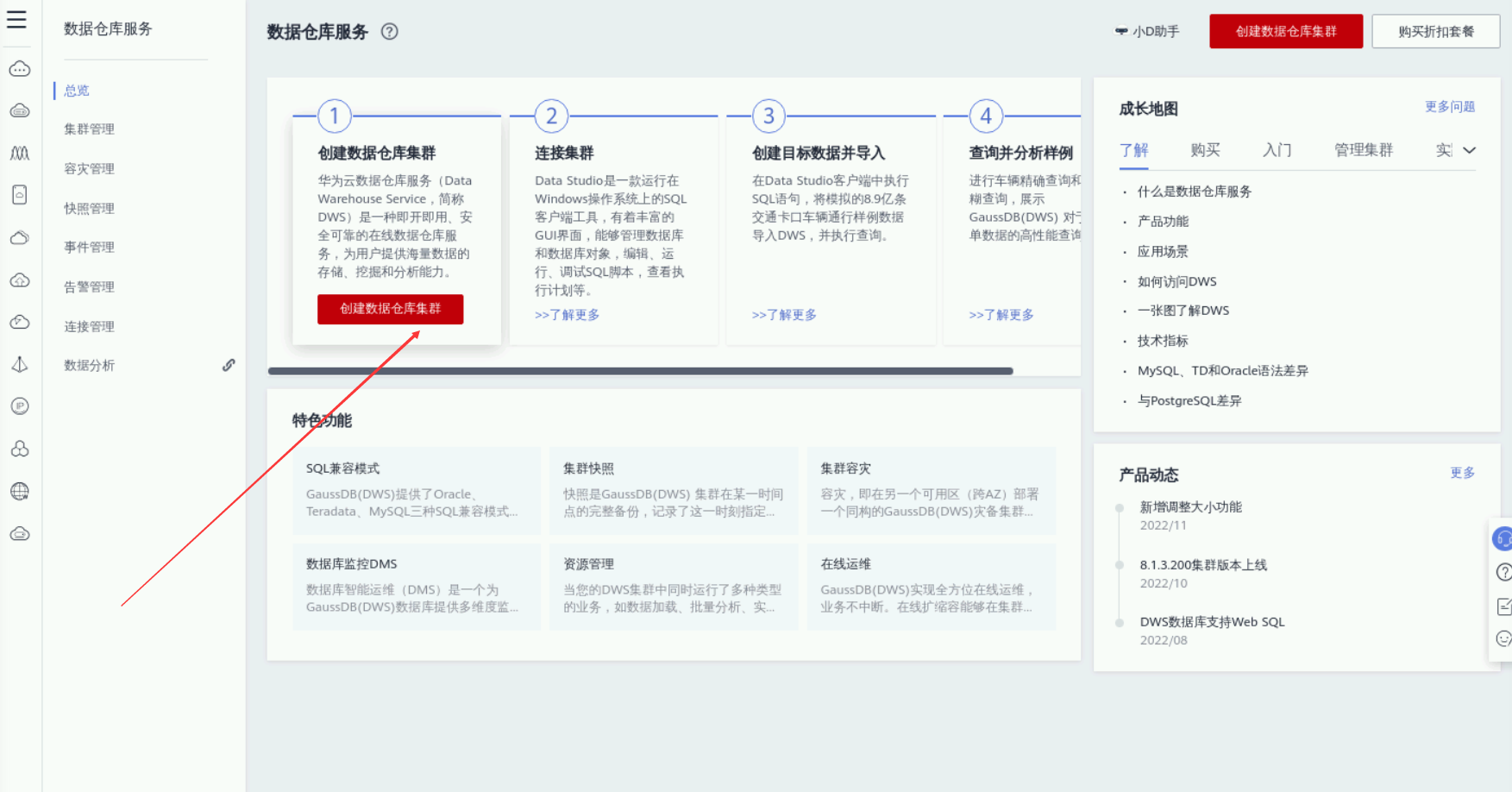Click the cloud with three dots sidebar icon
The height and width of the screenshot is (792, 1512).
(x=20, y=69)
